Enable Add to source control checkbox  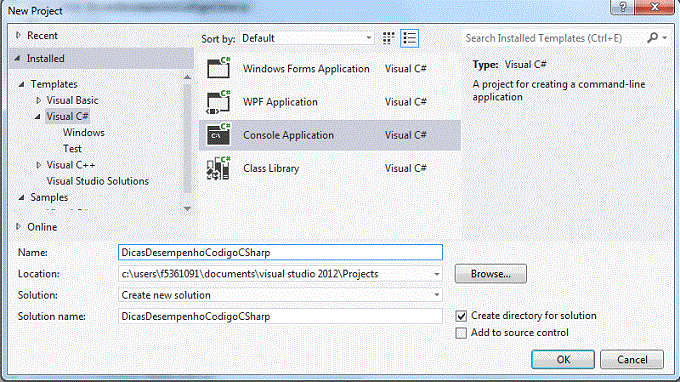coord(461,333)
